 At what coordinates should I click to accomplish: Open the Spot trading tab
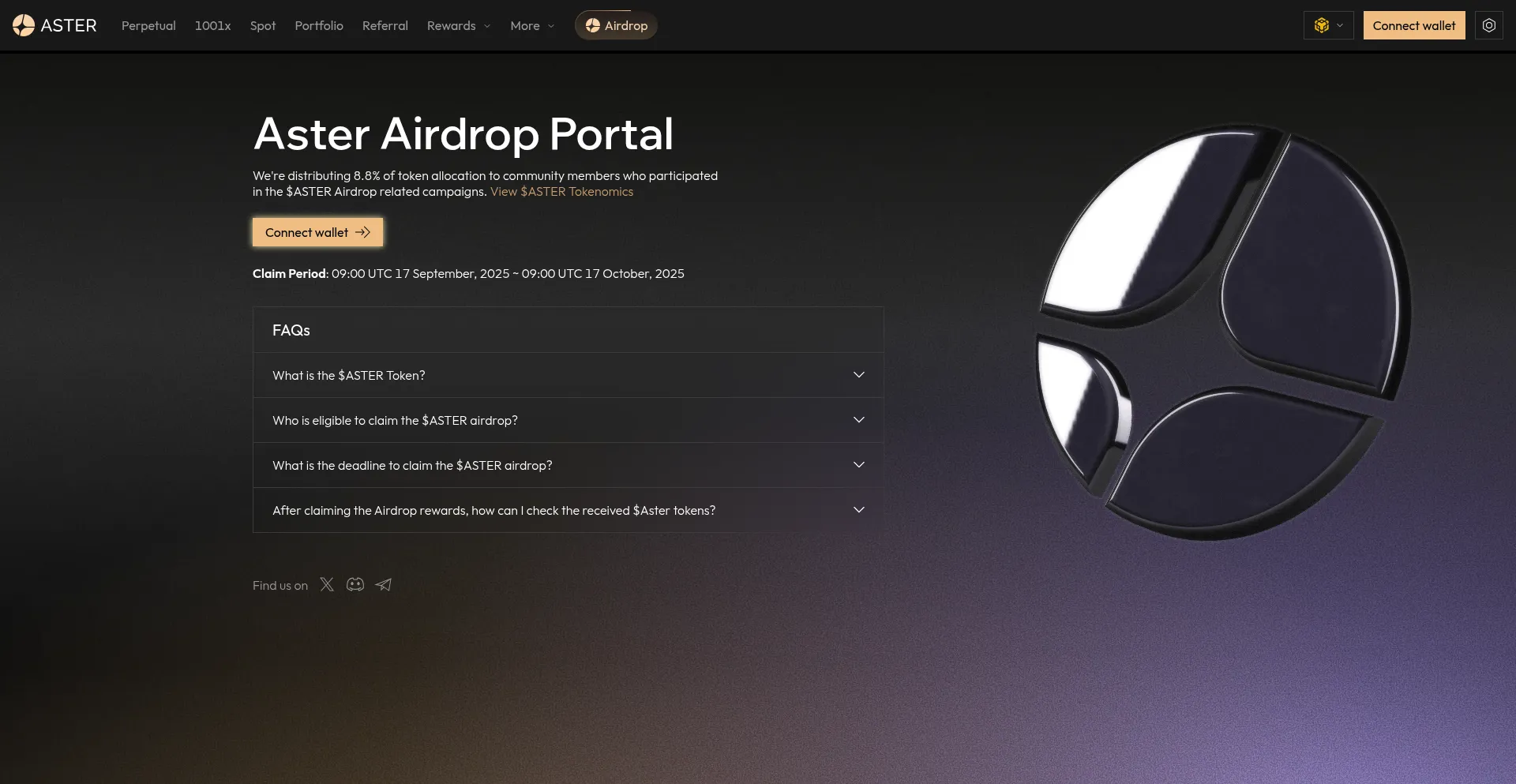(263, 25)
